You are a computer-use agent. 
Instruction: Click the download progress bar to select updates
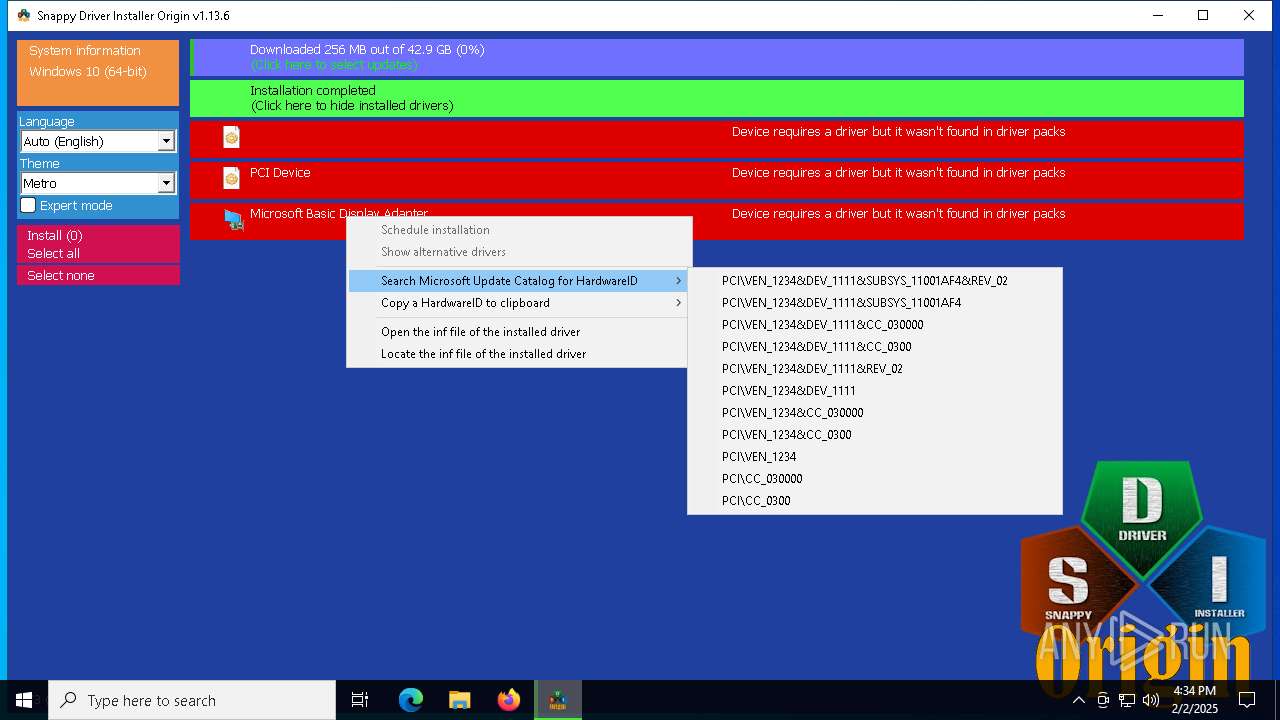coord(717,57)
